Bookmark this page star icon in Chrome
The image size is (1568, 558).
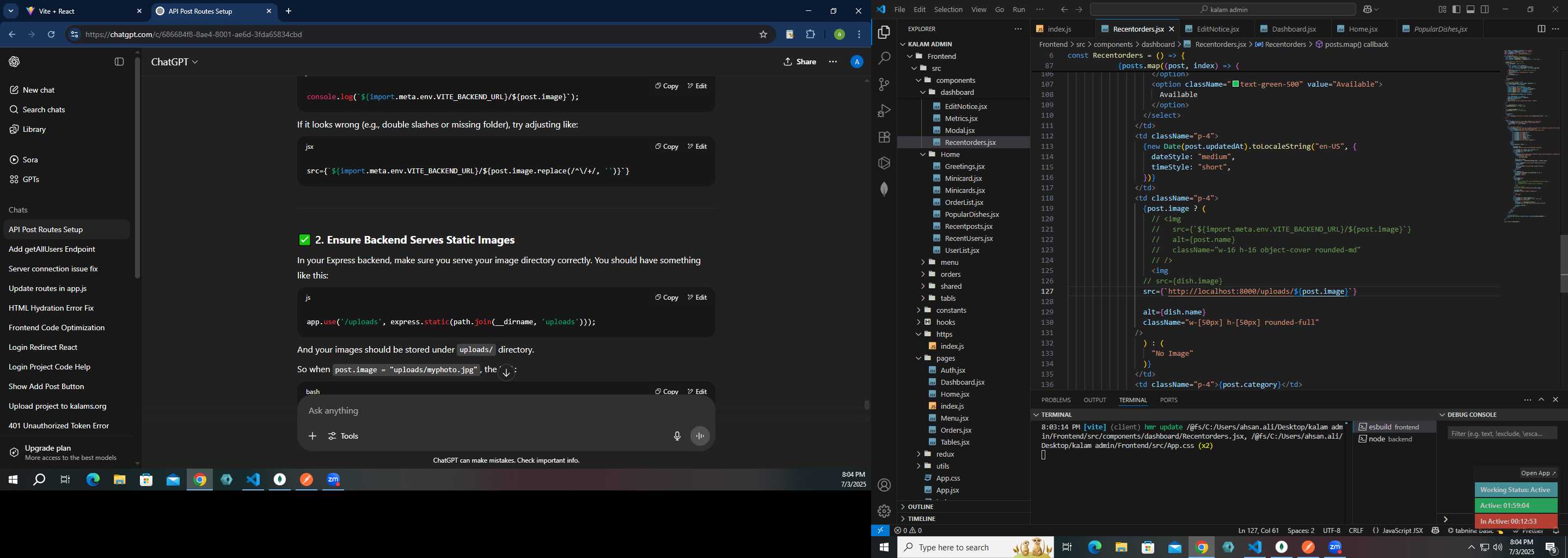pyautogui.click(x=763, y=35)
